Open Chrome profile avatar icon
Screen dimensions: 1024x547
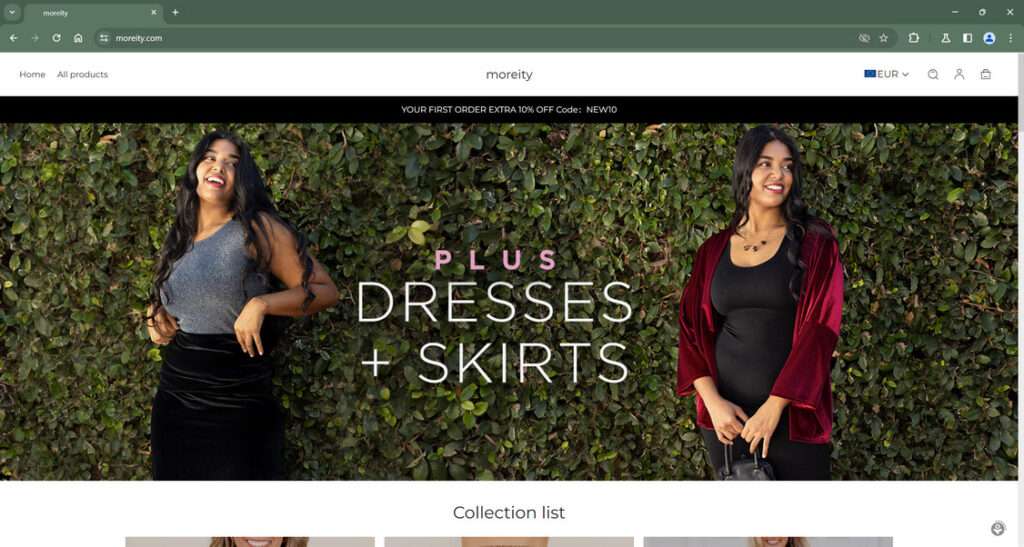[989, 38]
